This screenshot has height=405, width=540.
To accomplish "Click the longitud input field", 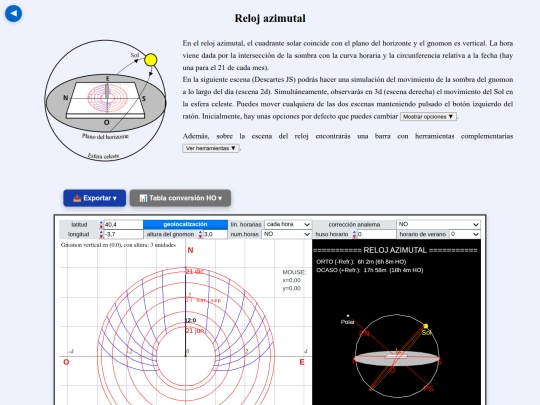I will tap(123, 234).
